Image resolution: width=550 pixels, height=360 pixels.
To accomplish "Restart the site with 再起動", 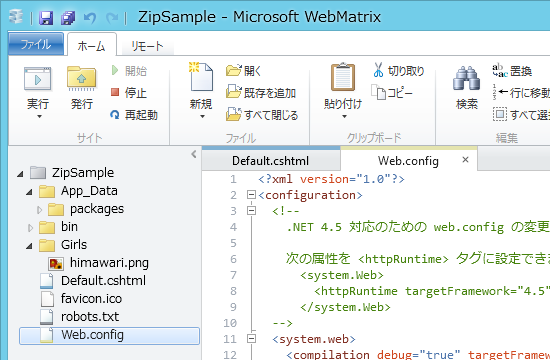I will pyautogui.click(x=134, y=115).
